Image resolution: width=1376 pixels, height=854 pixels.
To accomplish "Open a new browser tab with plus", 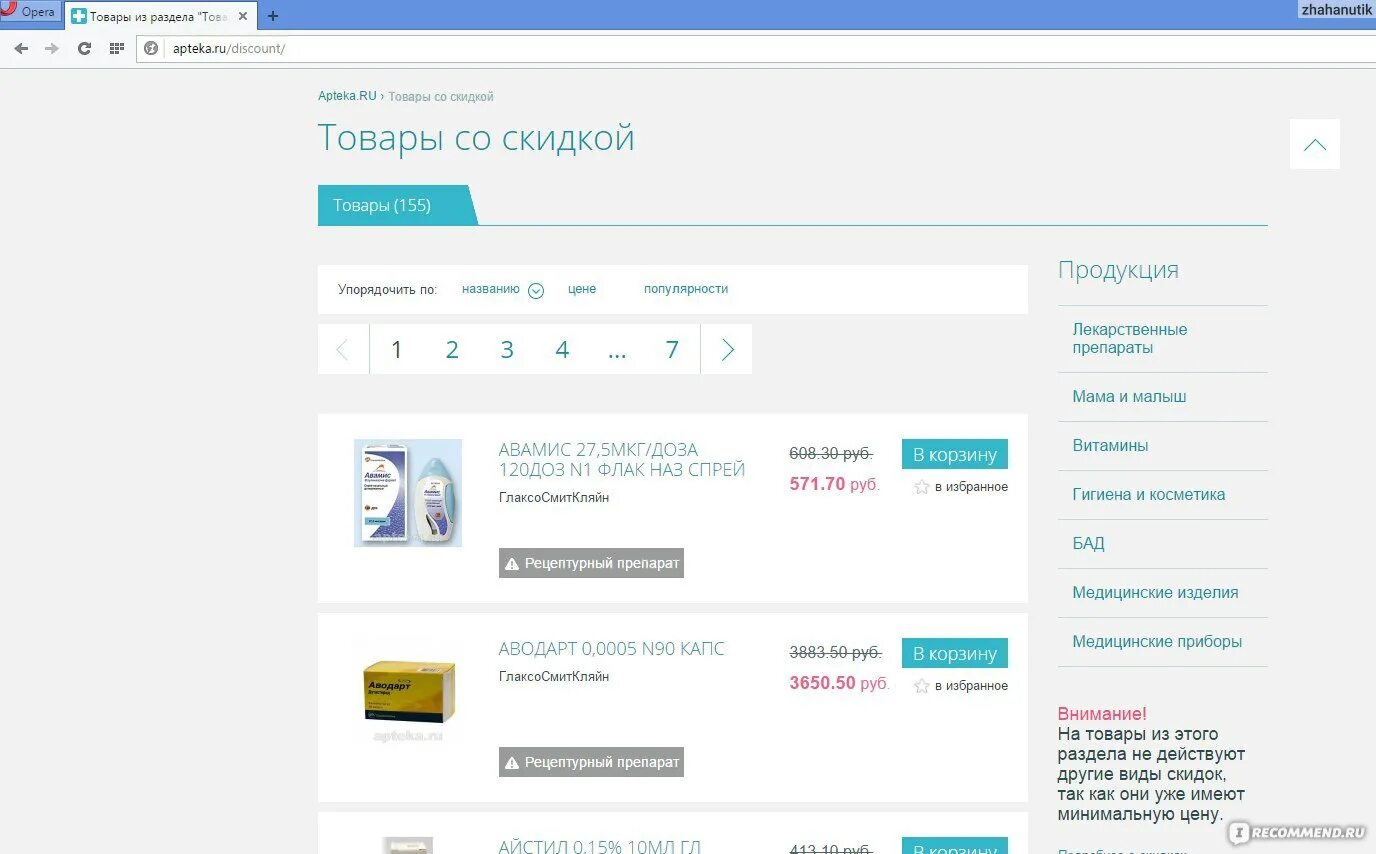I will click(273, 16).
